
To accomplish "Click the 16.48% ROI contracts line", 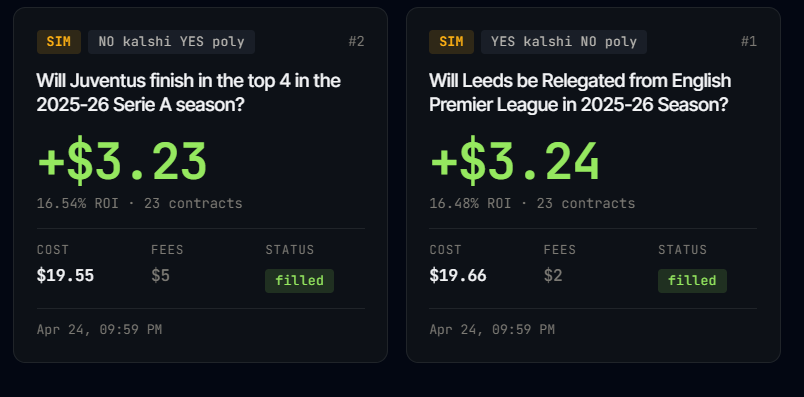I will pyautogui.click(x=532, y=204).
